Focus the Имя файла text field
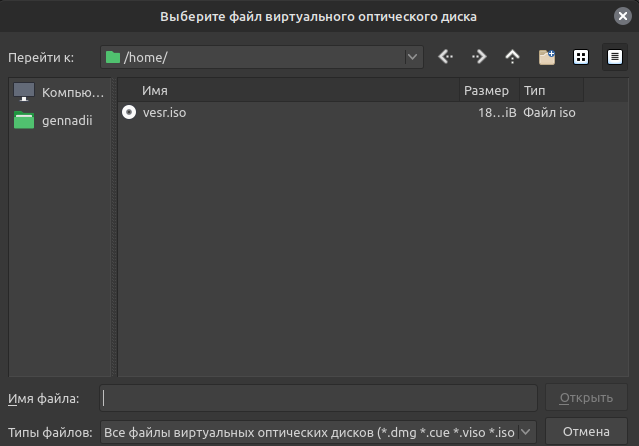Screen dimensions: 639x446 click(320, 398)
